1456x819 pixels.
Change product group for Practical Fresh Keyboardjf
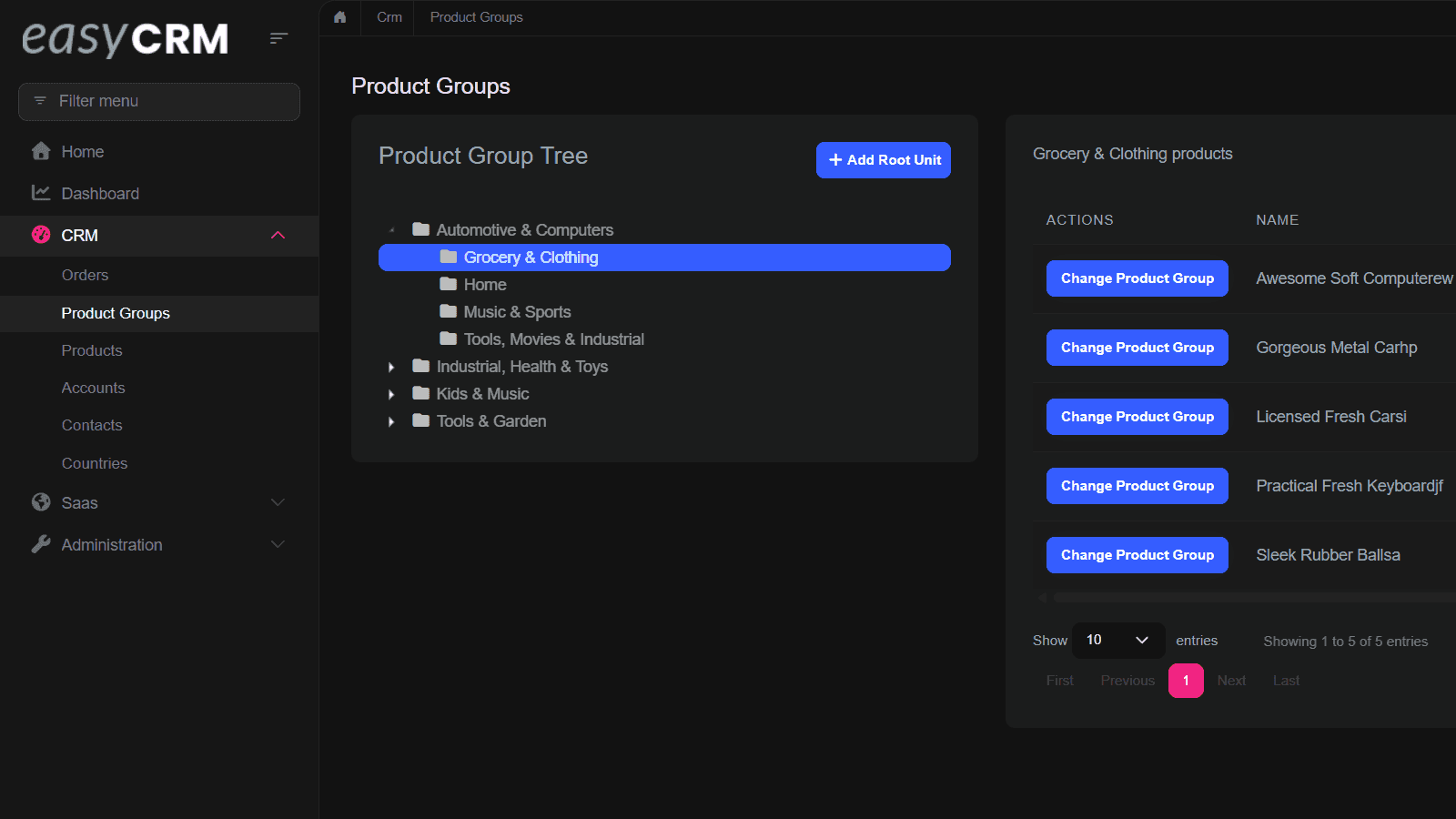pyautogui.click(x=1137, y=486)
